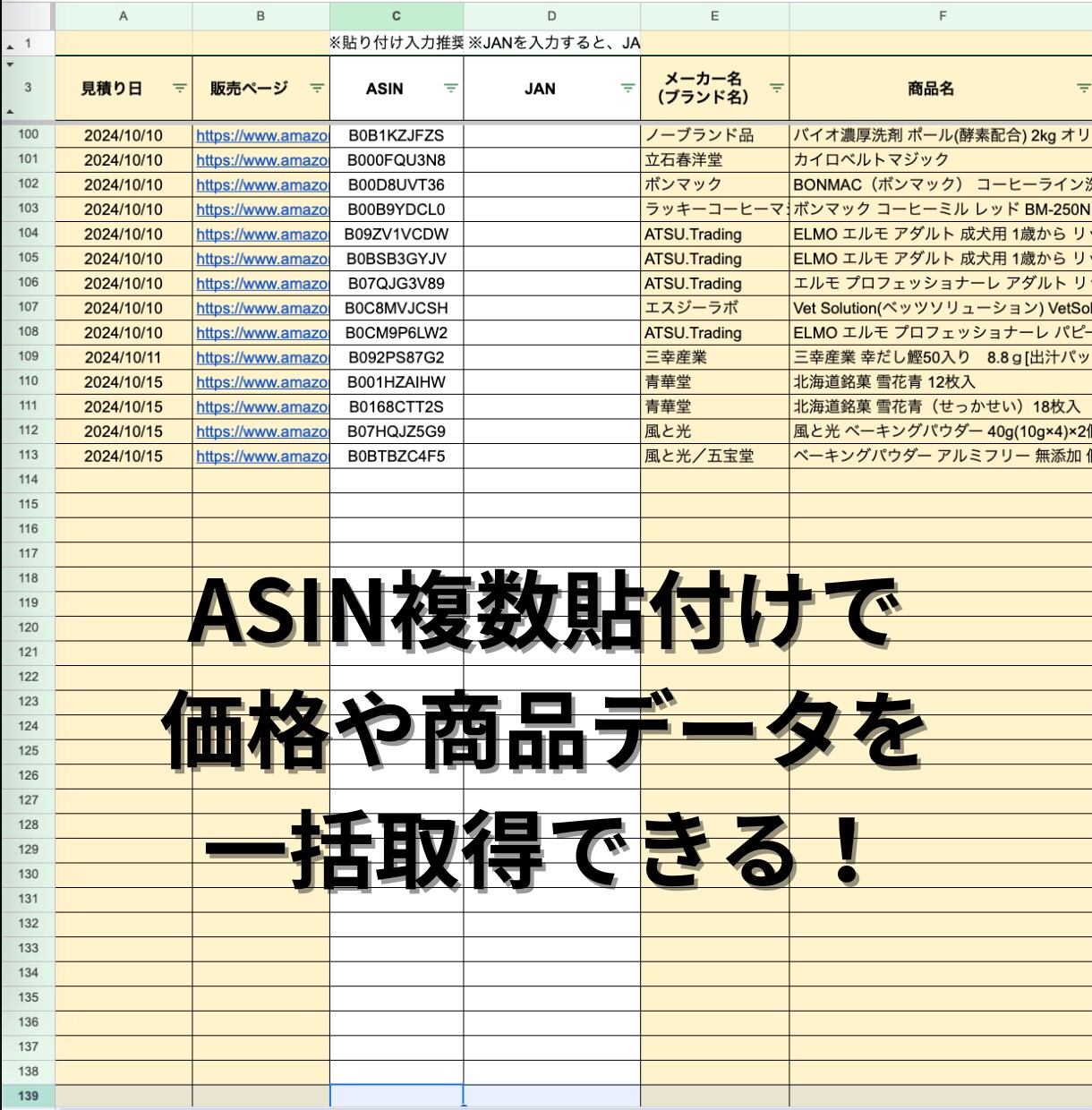Open Amazon link in row 111
This screenshot has height=1110, width=1092.
click(x=262, y=406)
